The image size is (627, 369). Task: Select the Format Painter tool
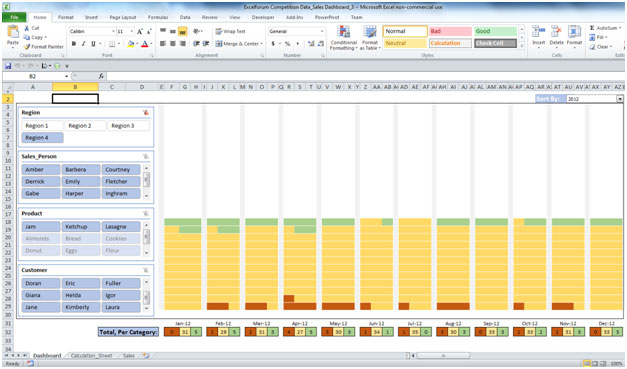pyautogui.click(x=44, y=47)
